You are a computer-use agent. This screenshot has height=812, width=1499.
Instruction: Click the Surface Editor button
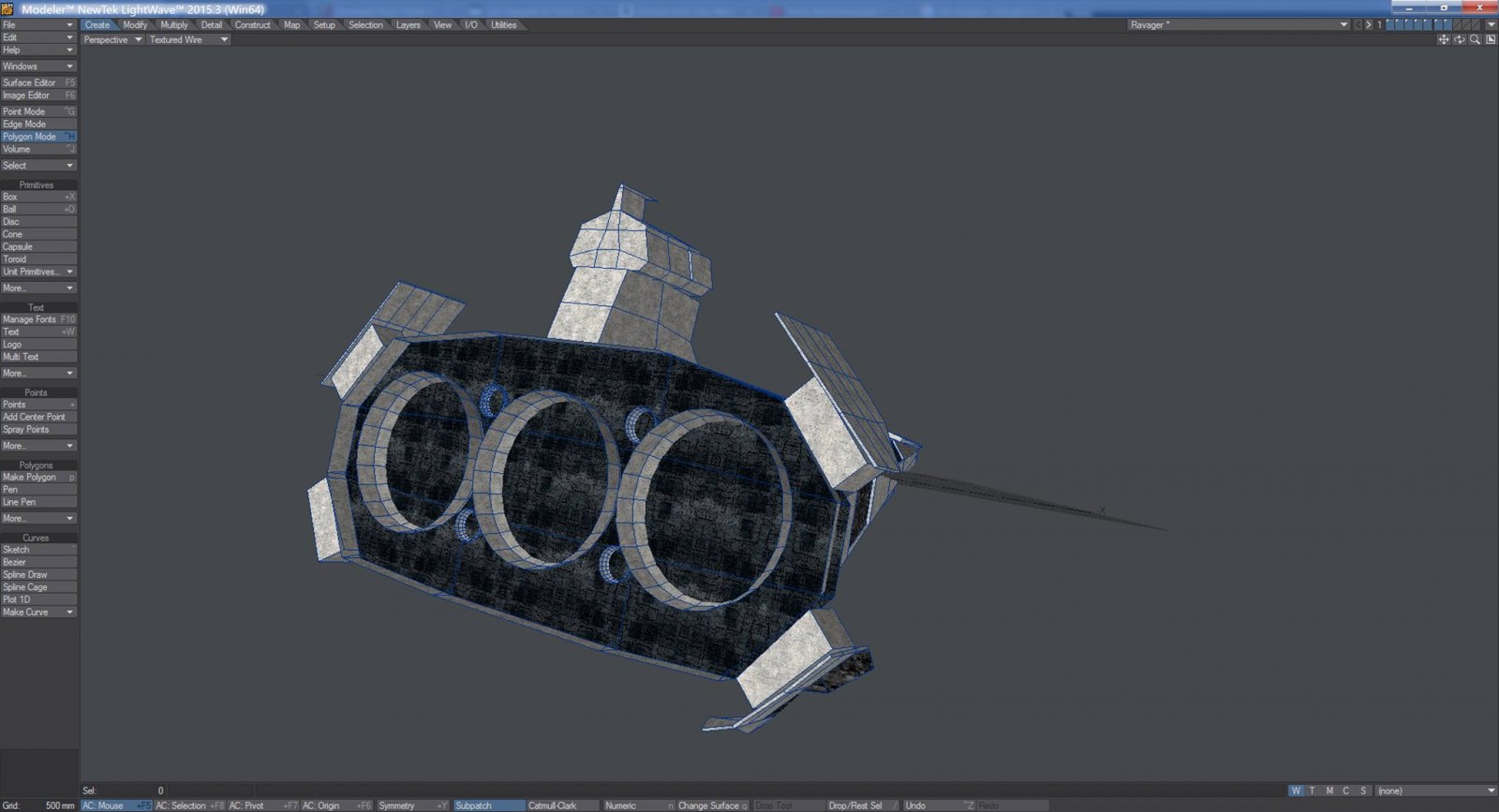click(38, 82)
